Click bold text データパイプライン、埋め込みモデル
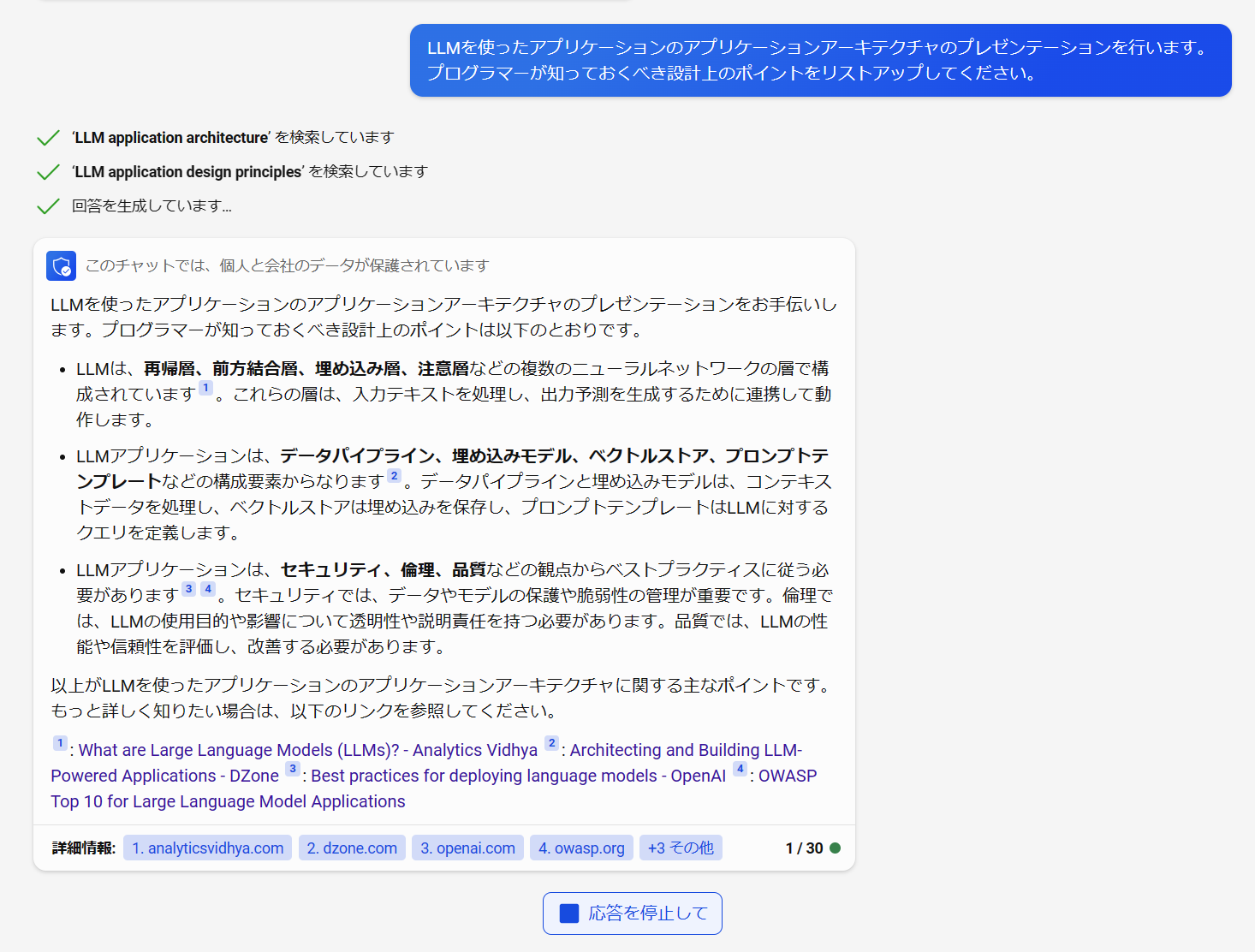This screenshot has width=1255, height=952. click(x=425, y=456)
